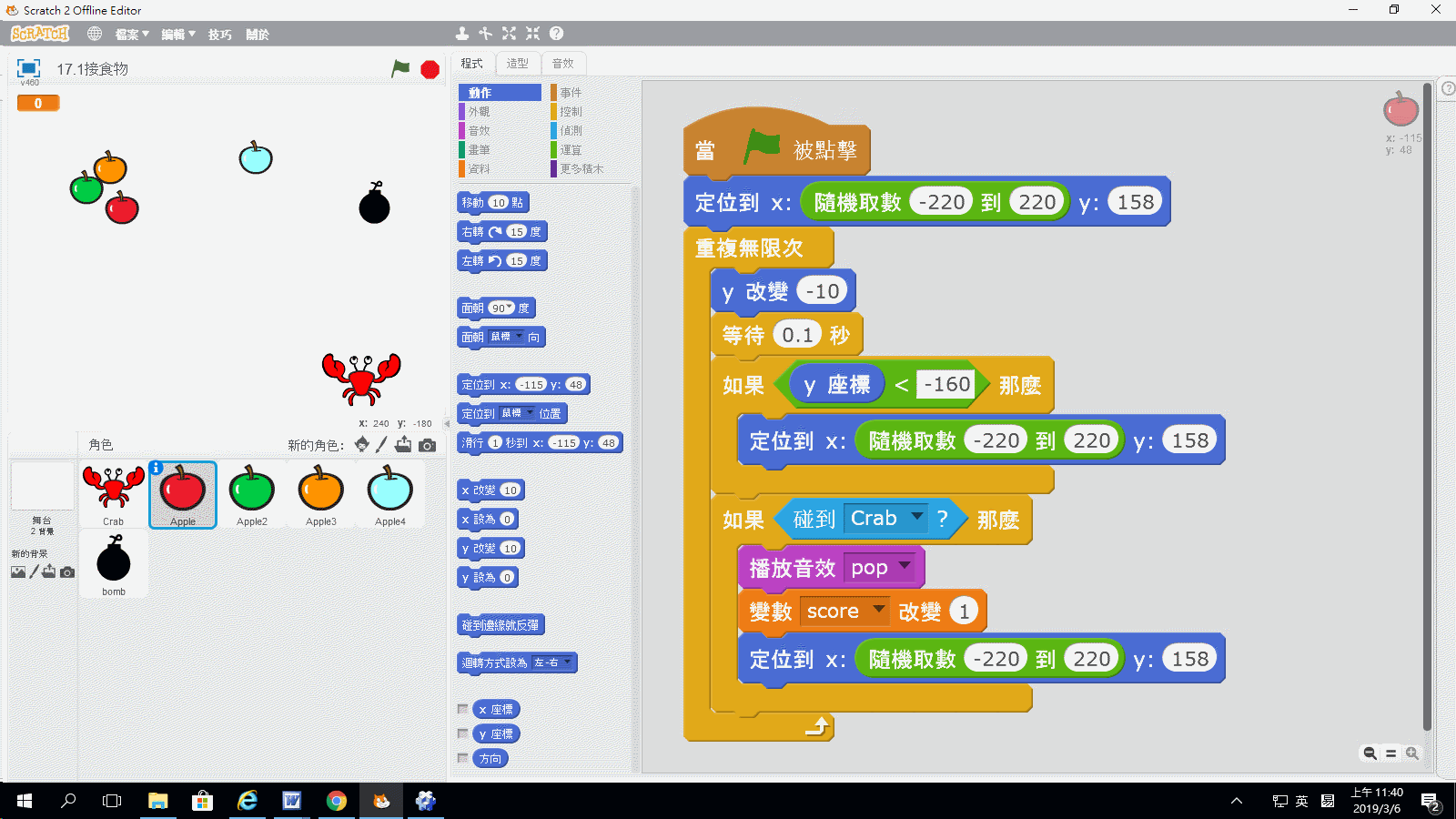Open the 關於 About menu
Screen dimensions: 1456x819
(x=258, y=35)
